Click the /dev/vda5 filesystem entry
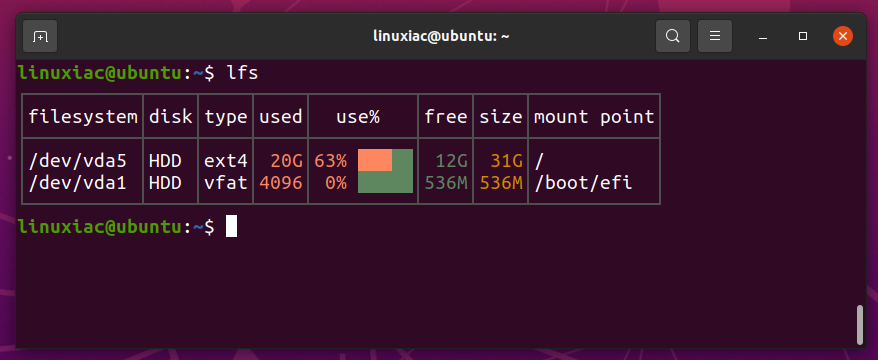878x360 pixels. pyautogui.click(x=77, y=161)
